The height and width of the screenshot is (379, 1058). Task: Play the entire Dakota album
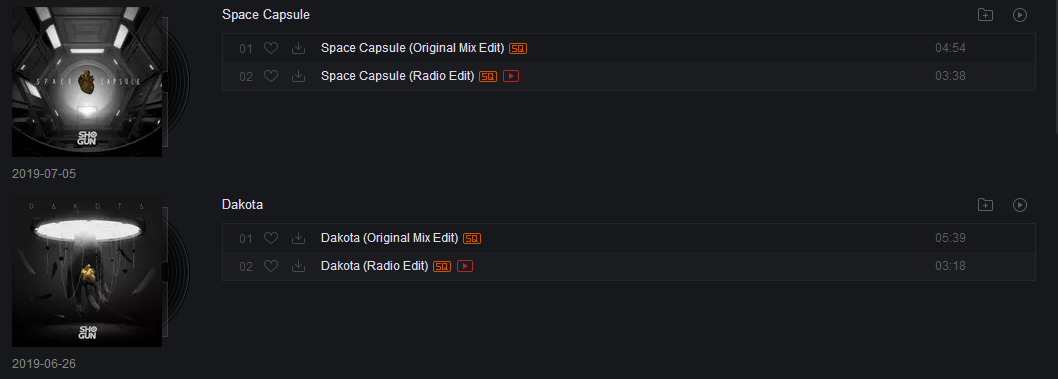1020,204
